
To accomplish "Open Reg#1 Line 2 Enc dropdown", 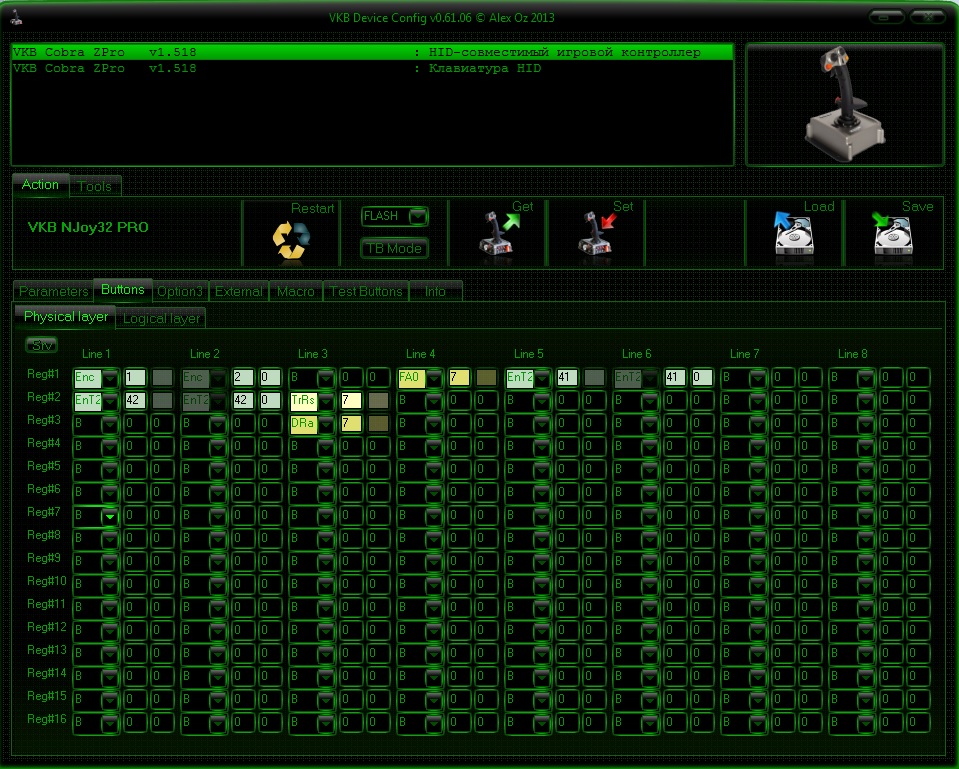I will (218, 378).
